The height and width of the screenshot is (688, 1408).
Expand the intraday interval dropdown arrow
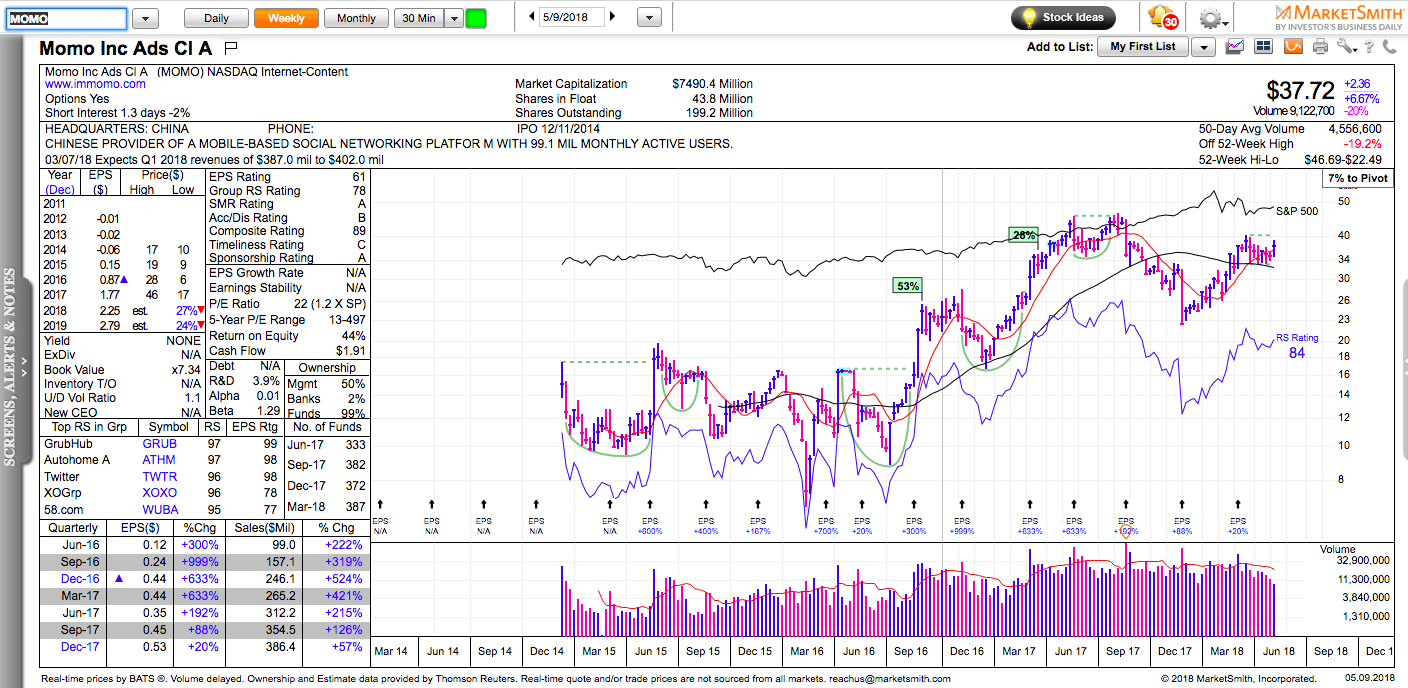coord(453,18)
